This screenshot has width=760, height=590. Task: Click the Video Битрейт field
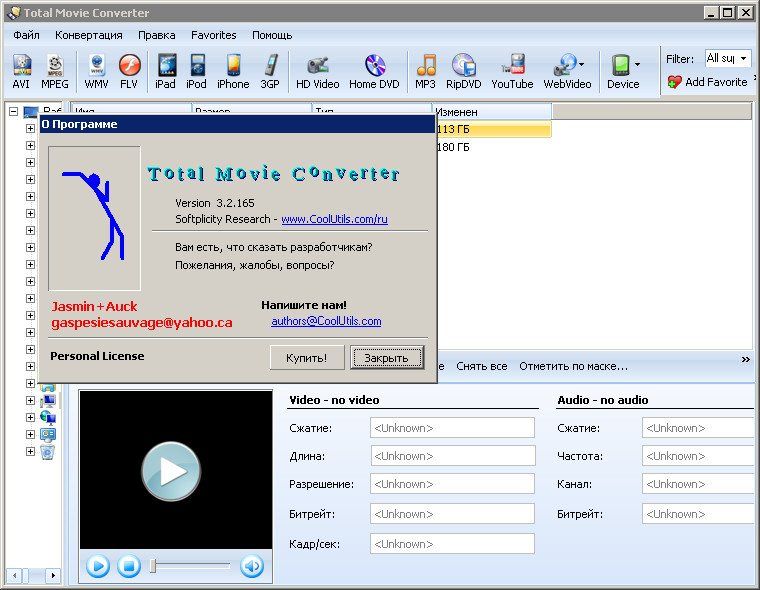pos(452,514)
